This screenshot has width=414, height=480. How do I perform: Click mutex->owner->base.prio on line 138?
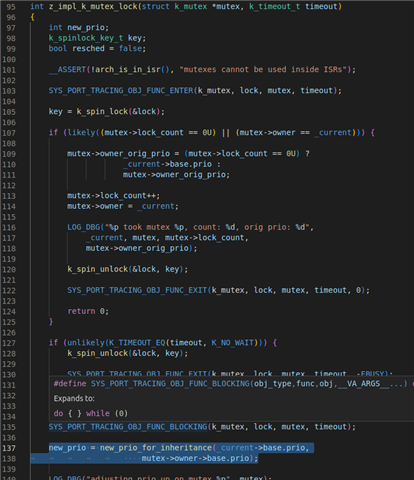195,458
